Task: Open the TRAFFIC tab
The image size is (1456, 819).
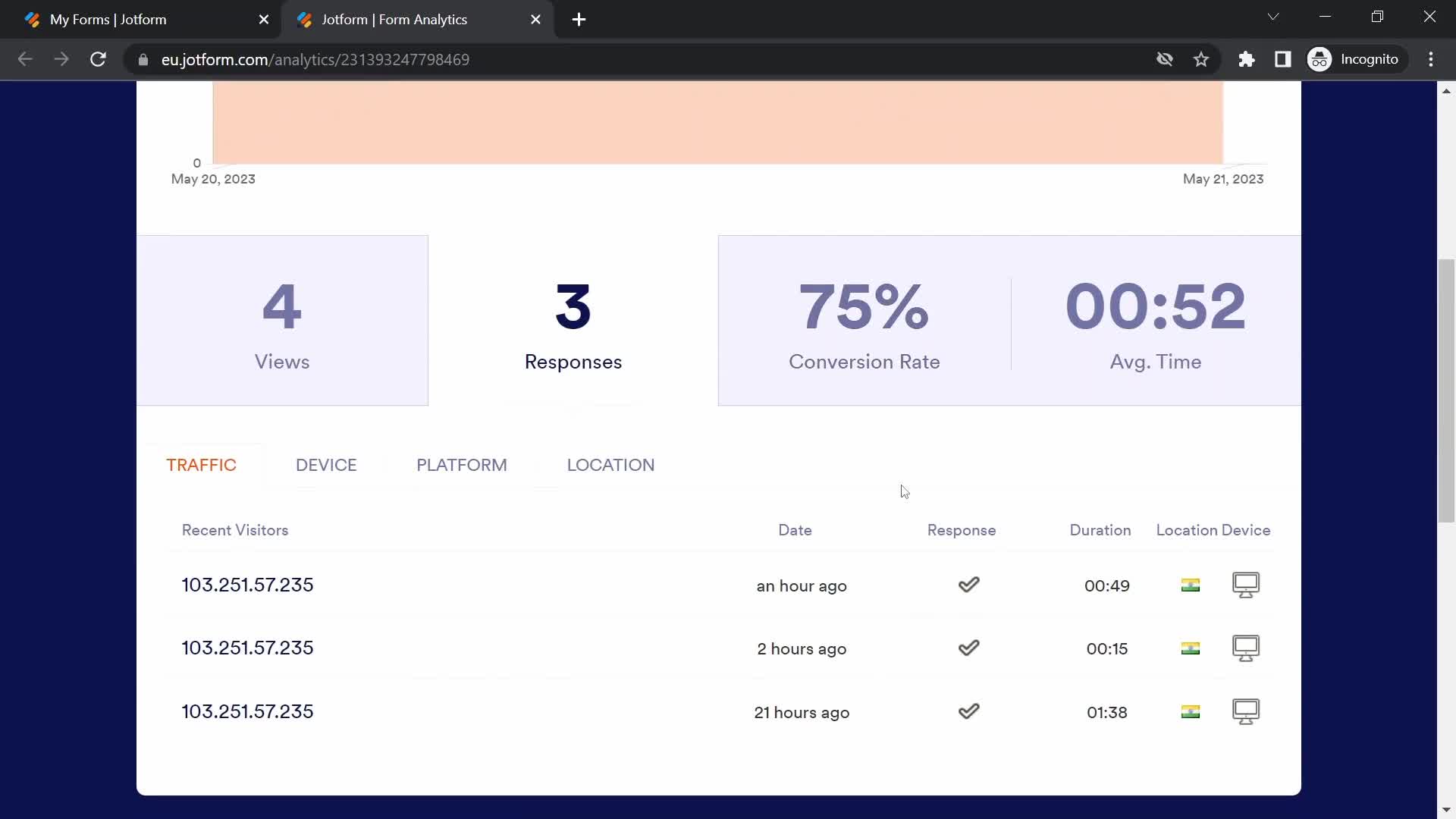Action: coord(202,465)
